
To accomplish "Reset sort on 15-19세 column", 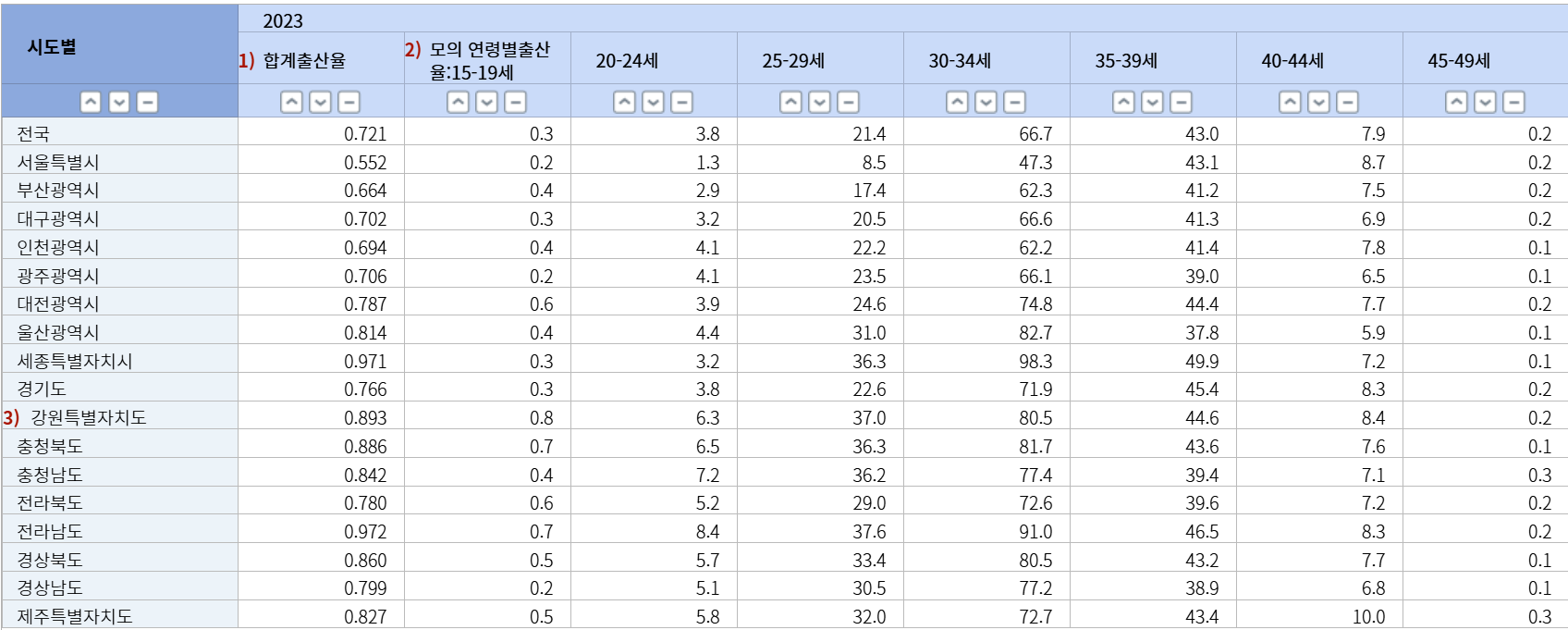I will [x=515, y=102].
